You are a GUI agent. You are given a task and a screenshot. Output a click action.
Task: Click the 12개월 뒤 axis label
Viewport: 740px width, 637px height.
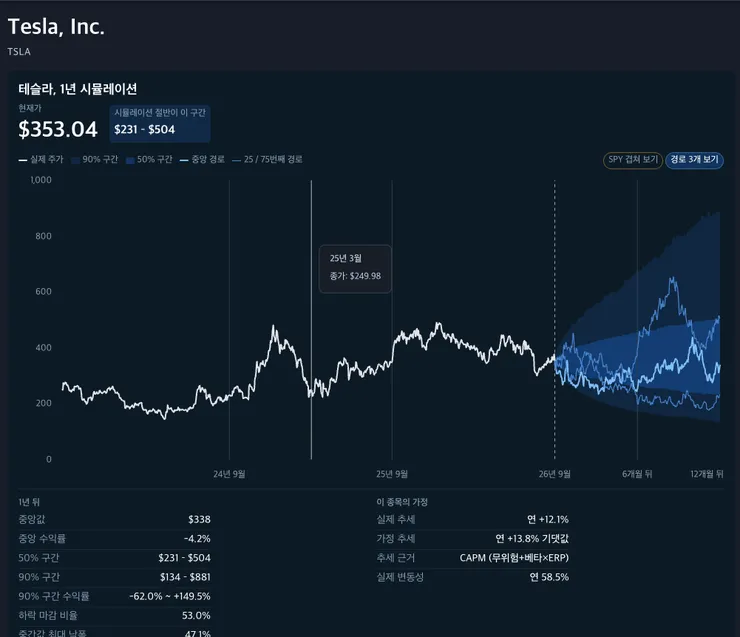click(x=706, y=474)
